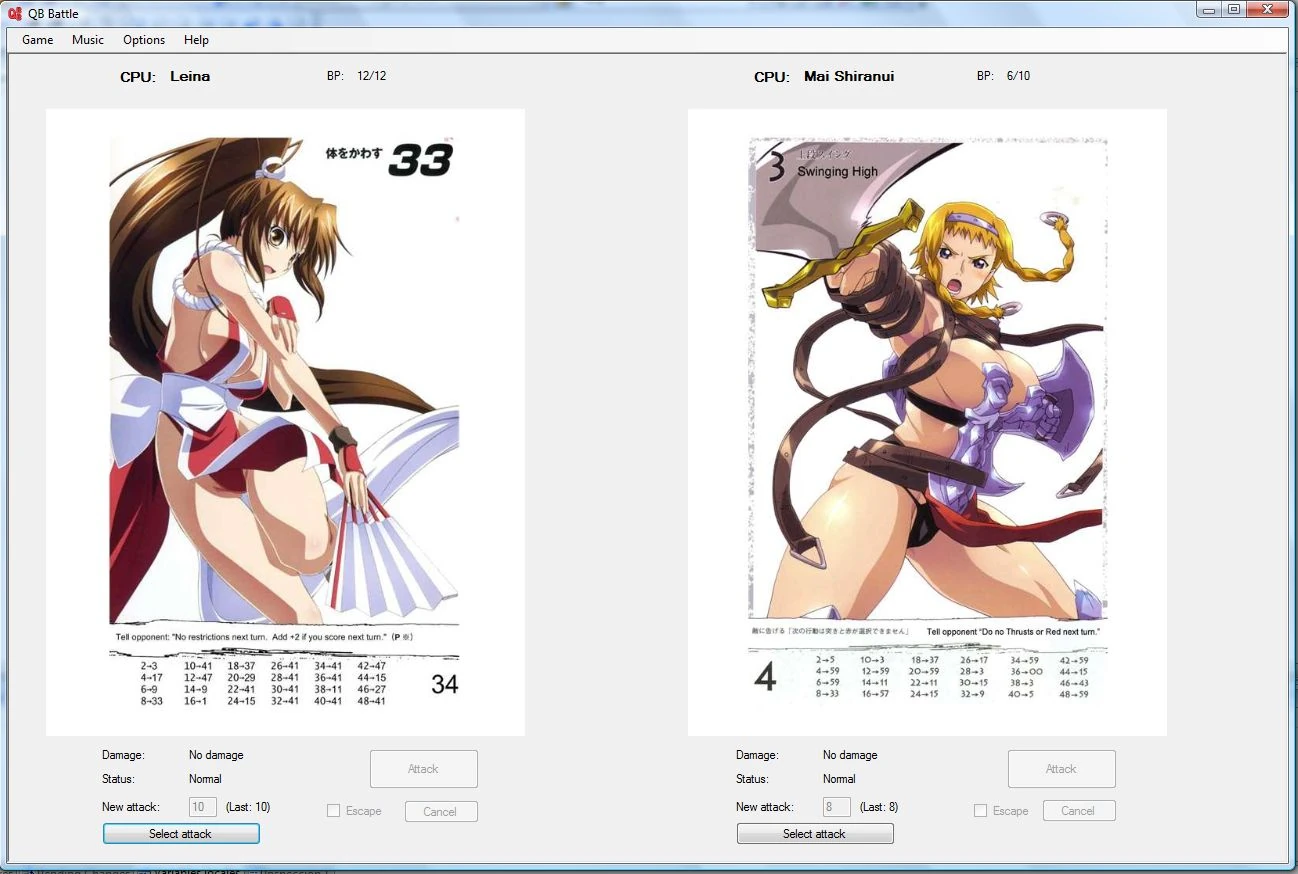1298x874 pixels.
Task: Click the Attack button in Mai Shiranui's panel
Action: (1062, 769)
